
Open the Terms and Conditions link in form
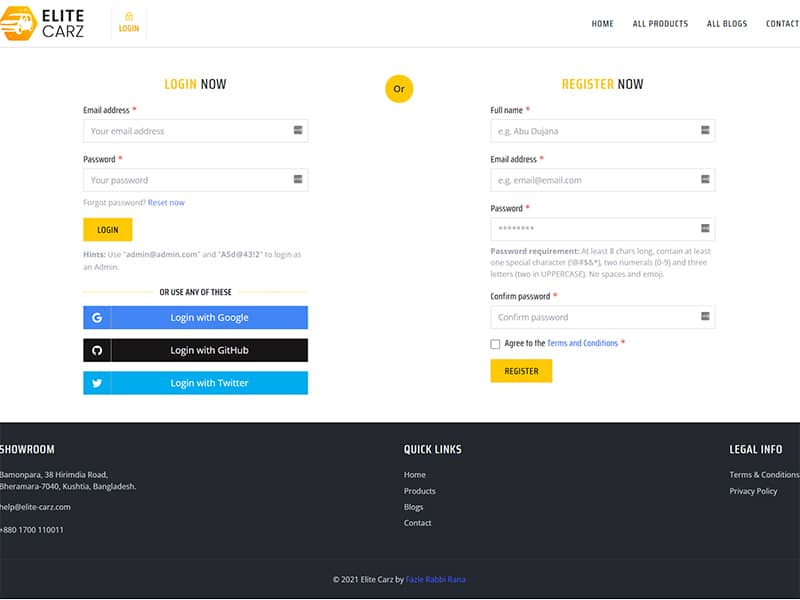582,344
